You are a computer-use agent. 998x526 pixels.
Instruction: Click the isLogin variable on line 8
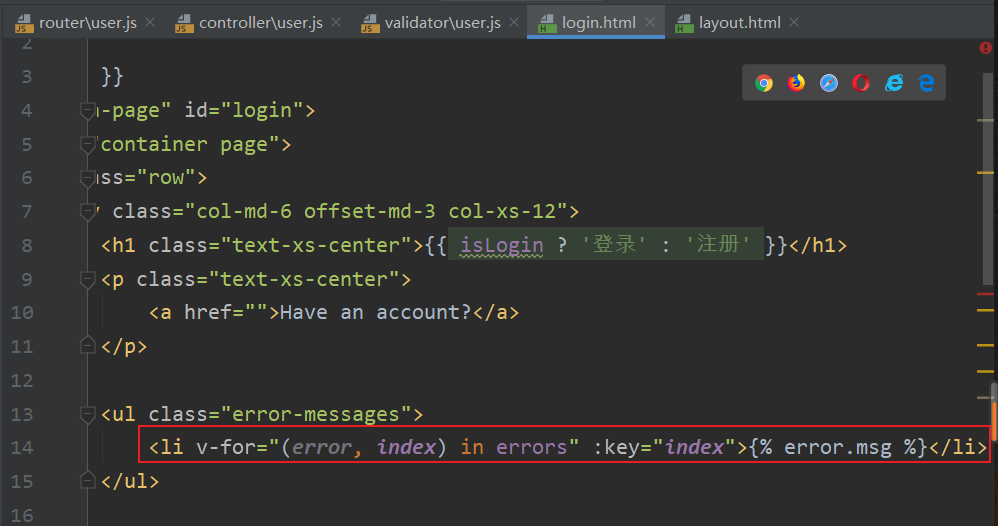502,245
